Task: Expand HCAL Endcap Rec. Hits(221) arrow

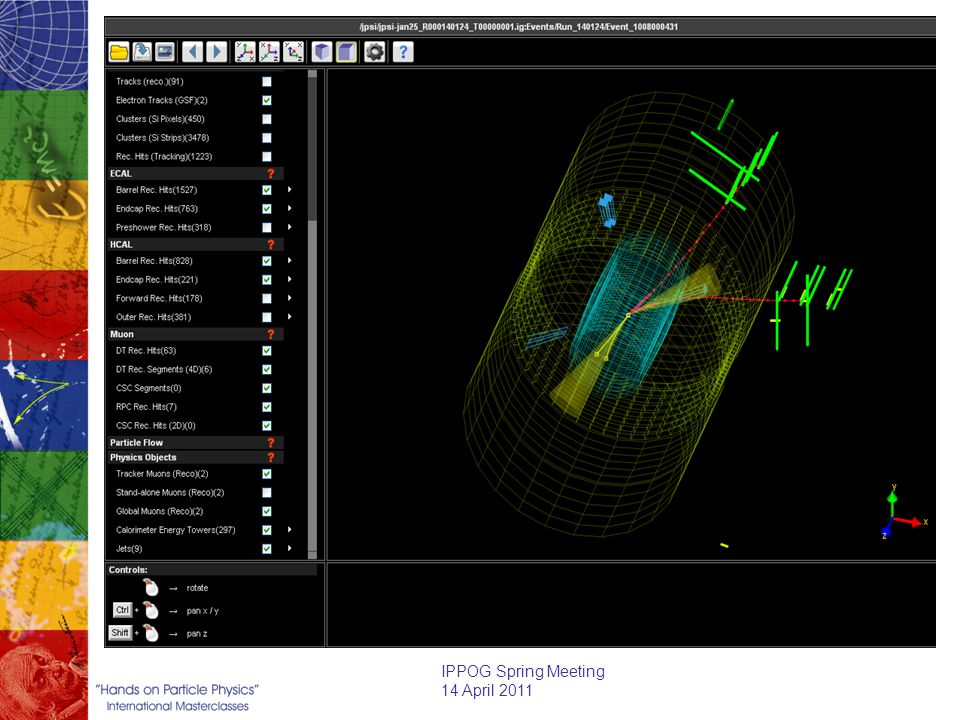Action: (x=290, y=279)
